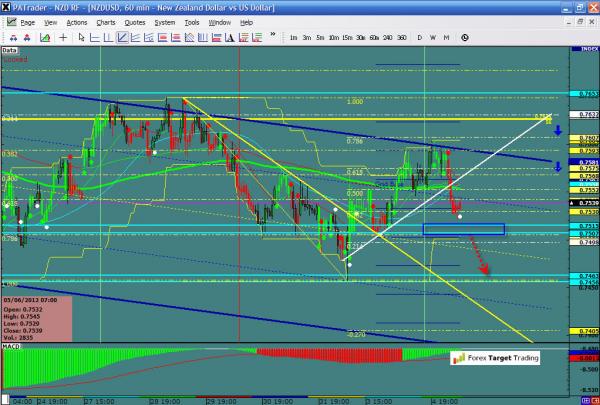Select the diagonal channel lines tool
Viewport: 600px width, 405px height.
tap(189, 38)
